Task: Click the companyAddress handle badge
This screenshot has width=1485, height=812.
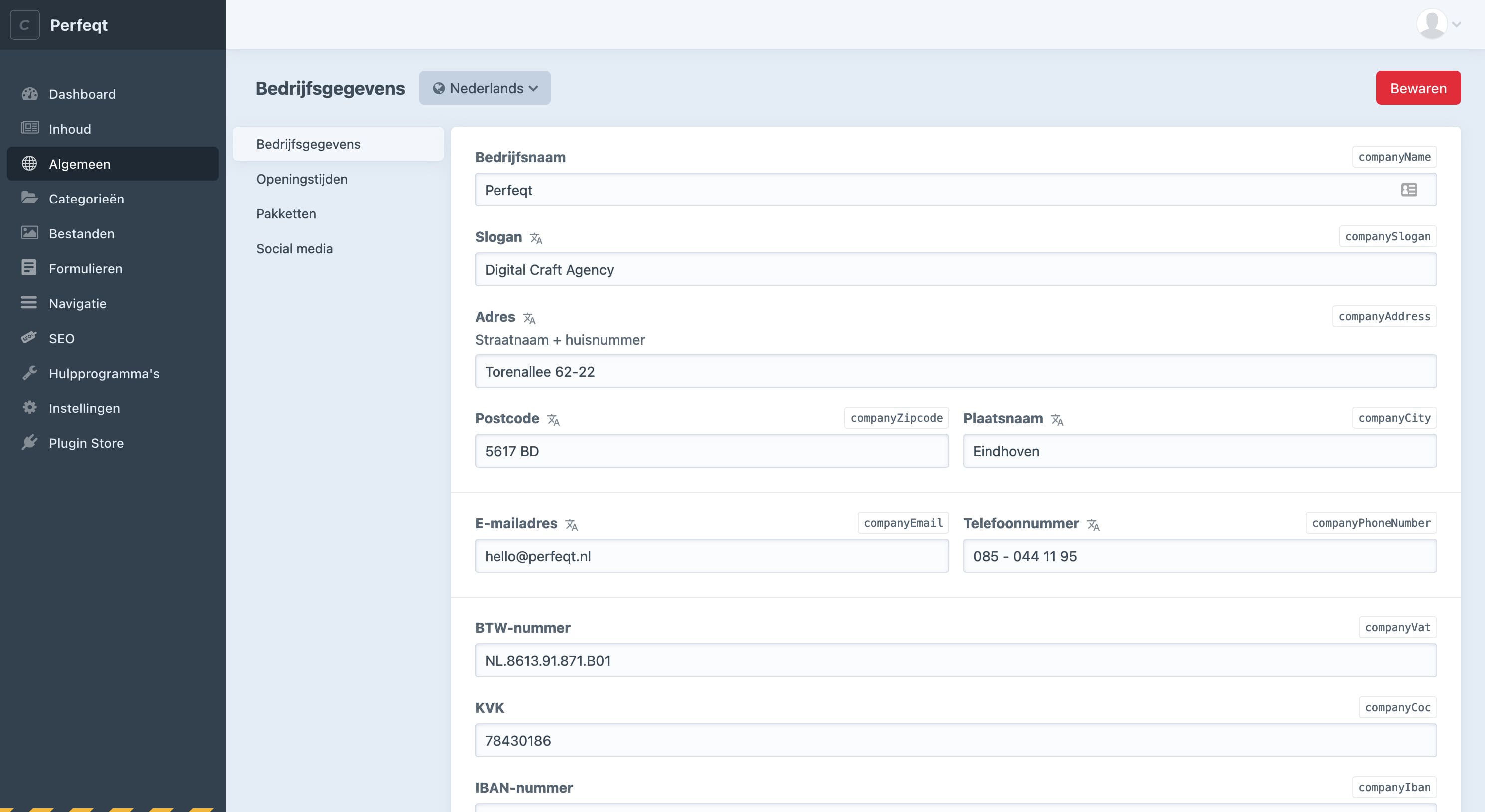Action: tap(1384, 316)
